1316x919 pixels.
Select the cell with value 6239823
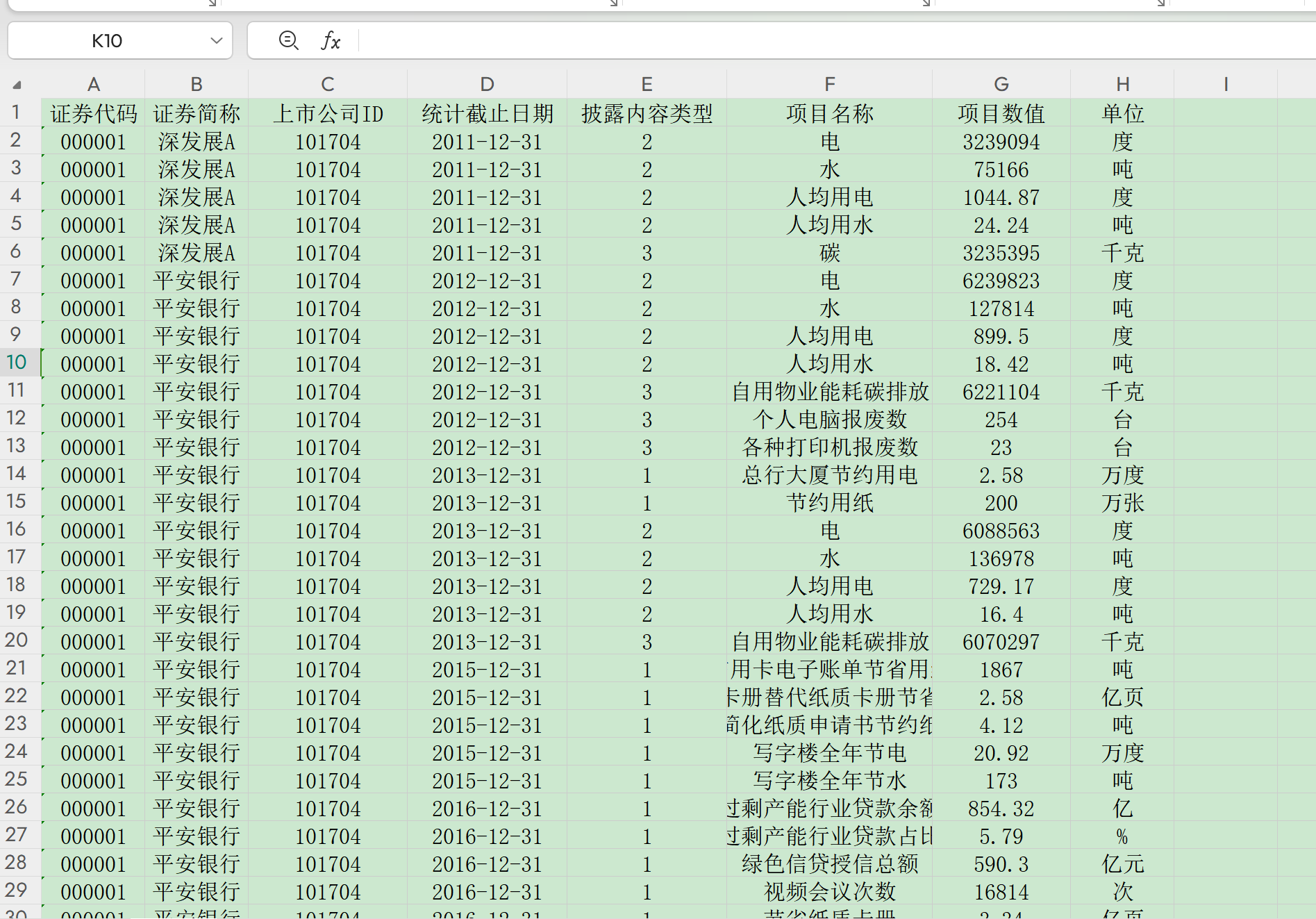[x=1001, y=280]
